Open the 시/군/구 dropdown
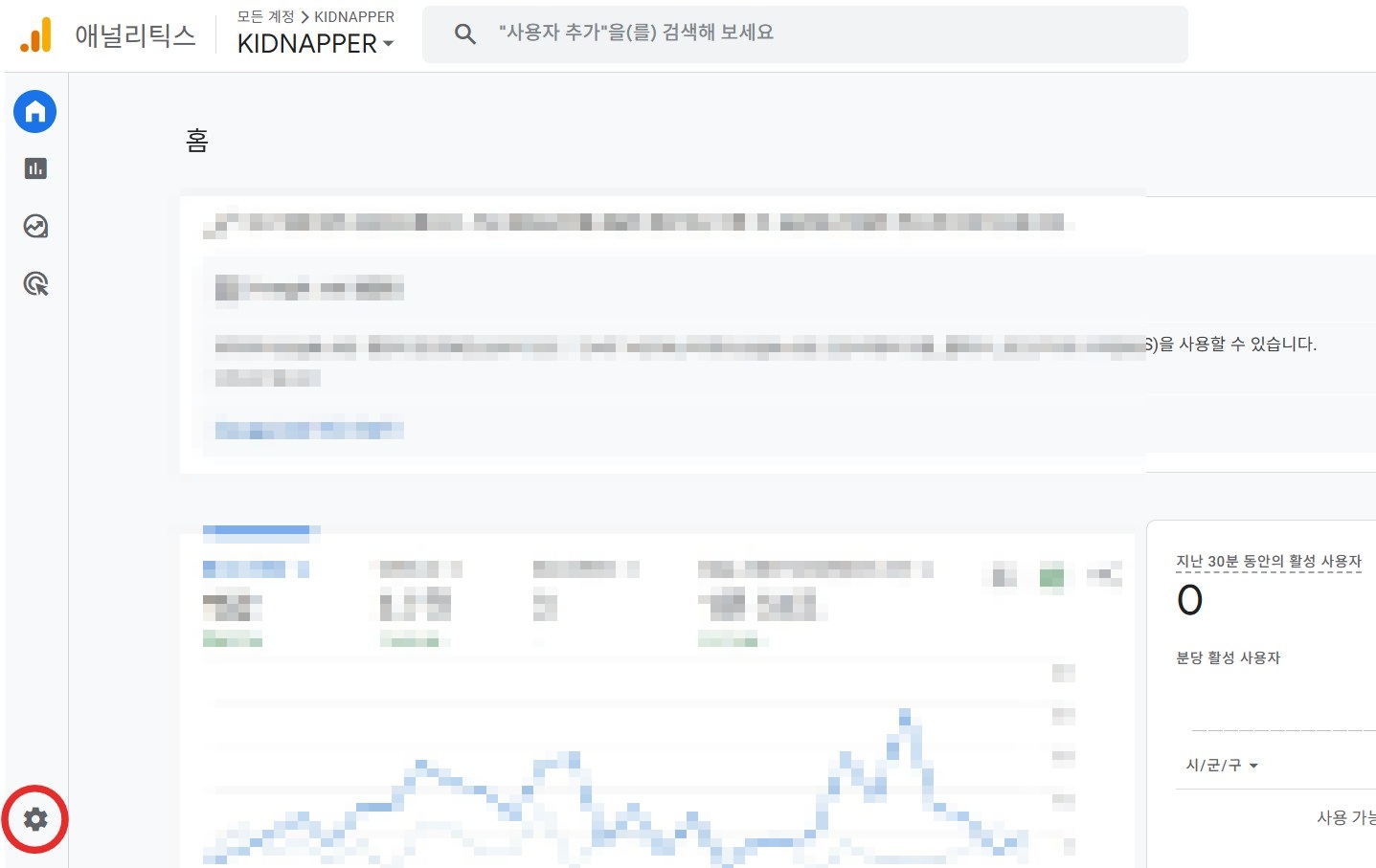The image size is (1376, 868). click(x=1221, y=765)
